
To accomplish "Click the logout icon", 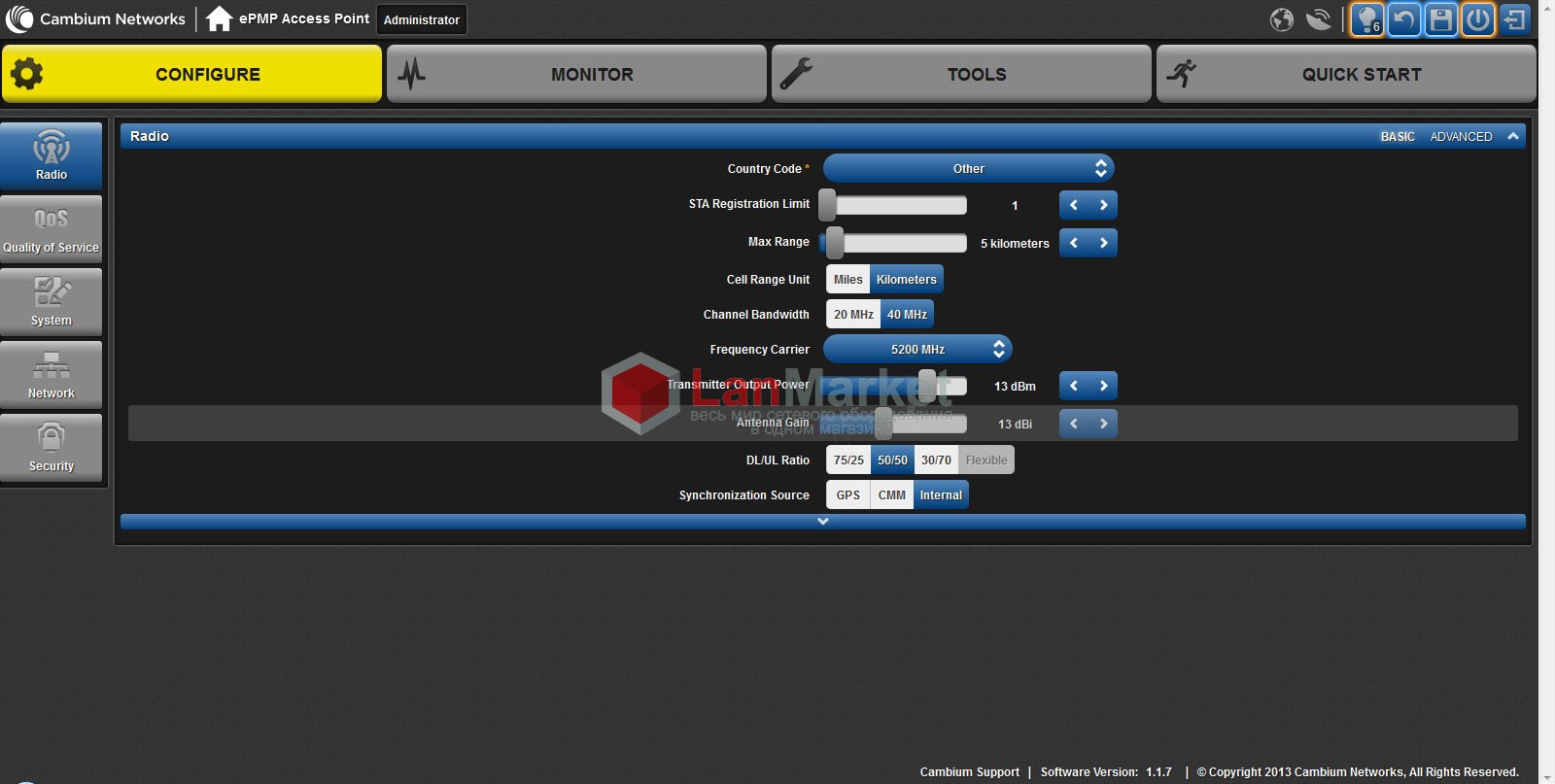I will pos(1514,19).
